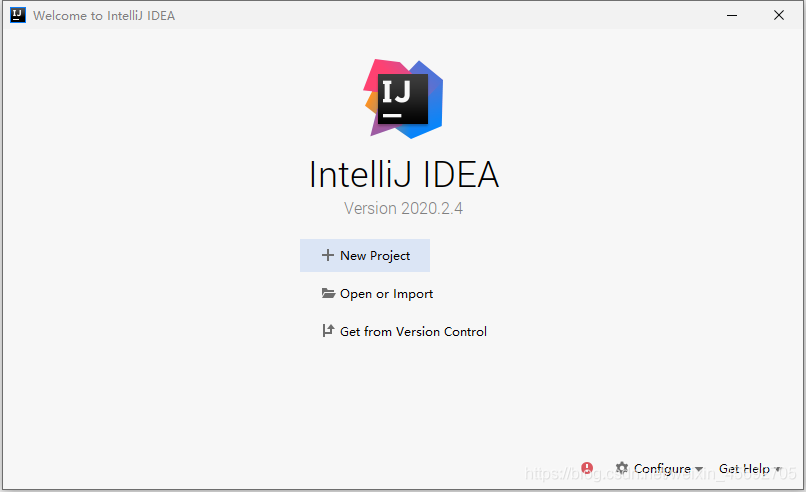Click the IntelliJ IDEA heading text
This screenshot has height=492, width=806.
[404, 174]
